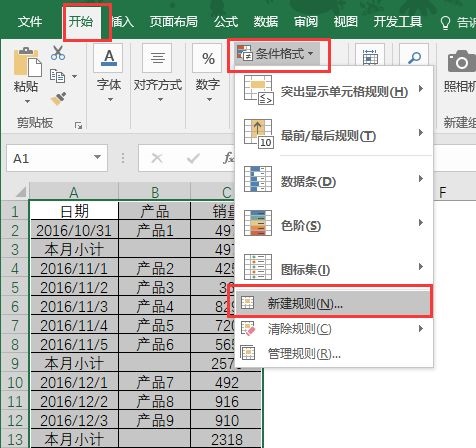Open the Name Box A1 dropdown arrow
Viewport: 476px width, 448px height.
click(x=97, y=157)
